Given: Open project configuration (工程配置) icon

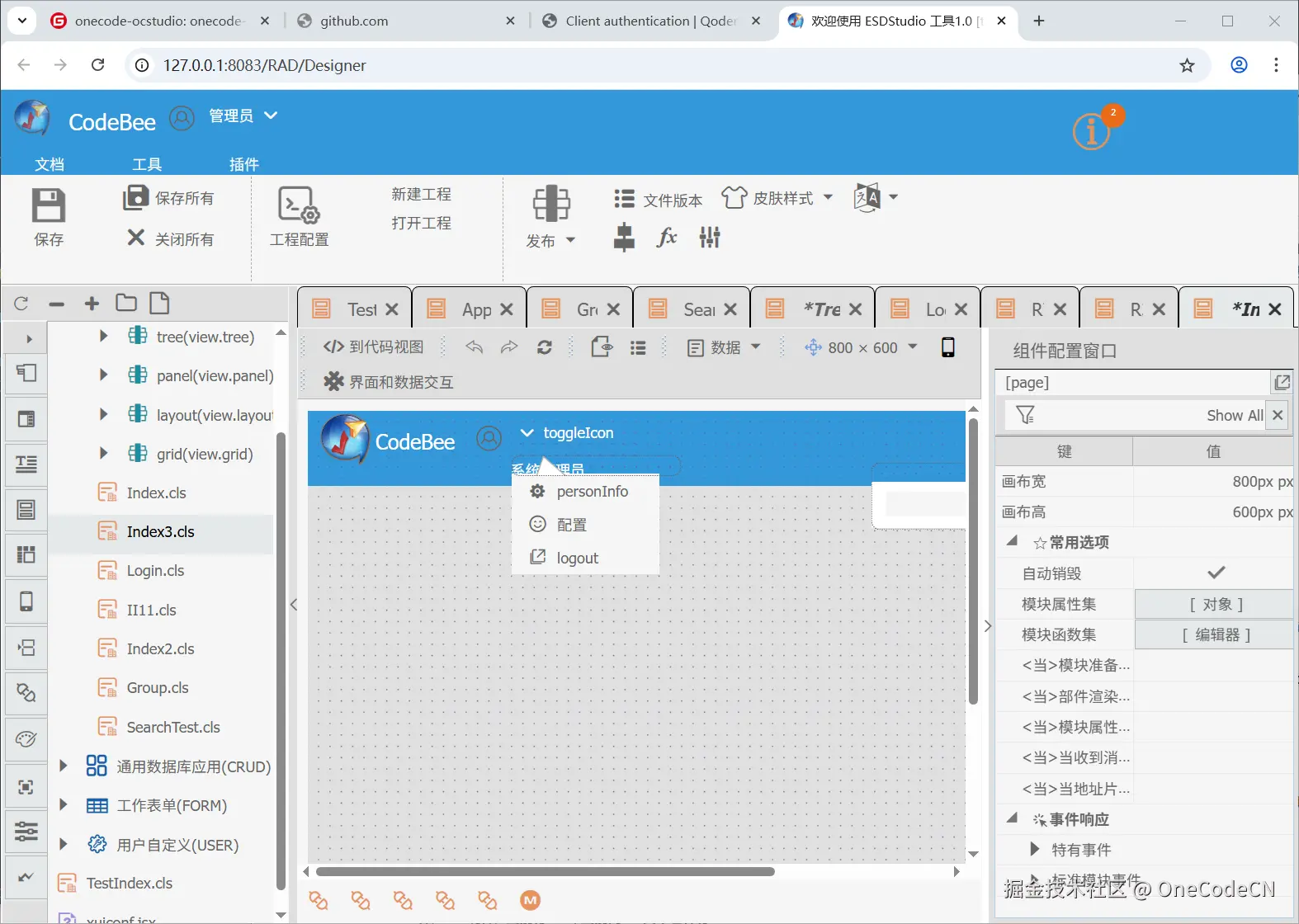Looking at the screenshot, I should tap(299, 205).
